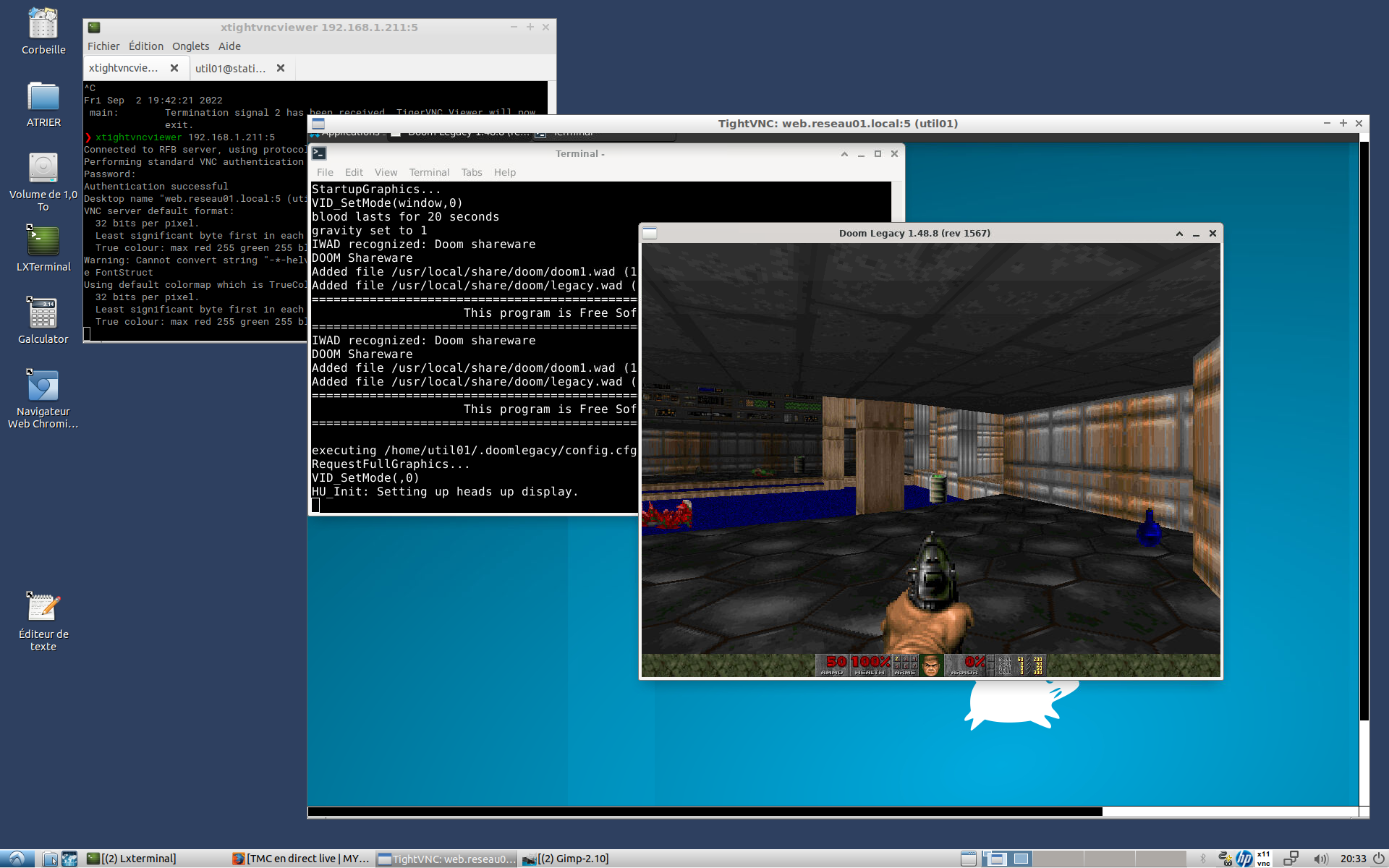The width and height of the screenshot is (1389, 868).
Task: Click the 20:33 clock in panel
Action: point(1353,859)
